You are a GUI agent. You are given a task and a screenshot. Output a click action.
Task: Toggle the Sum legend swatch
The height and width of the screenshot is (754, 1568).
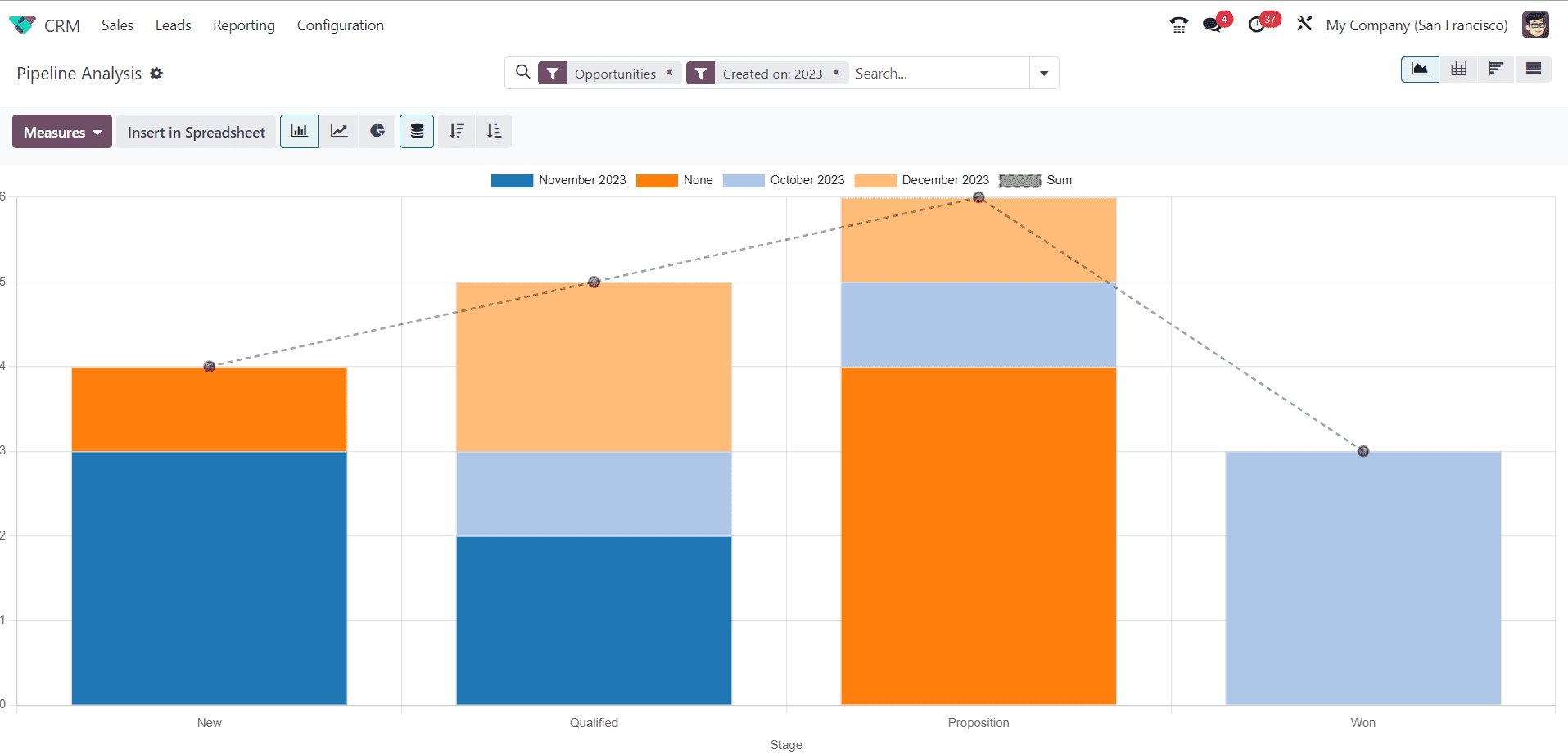click(1020, 181)
